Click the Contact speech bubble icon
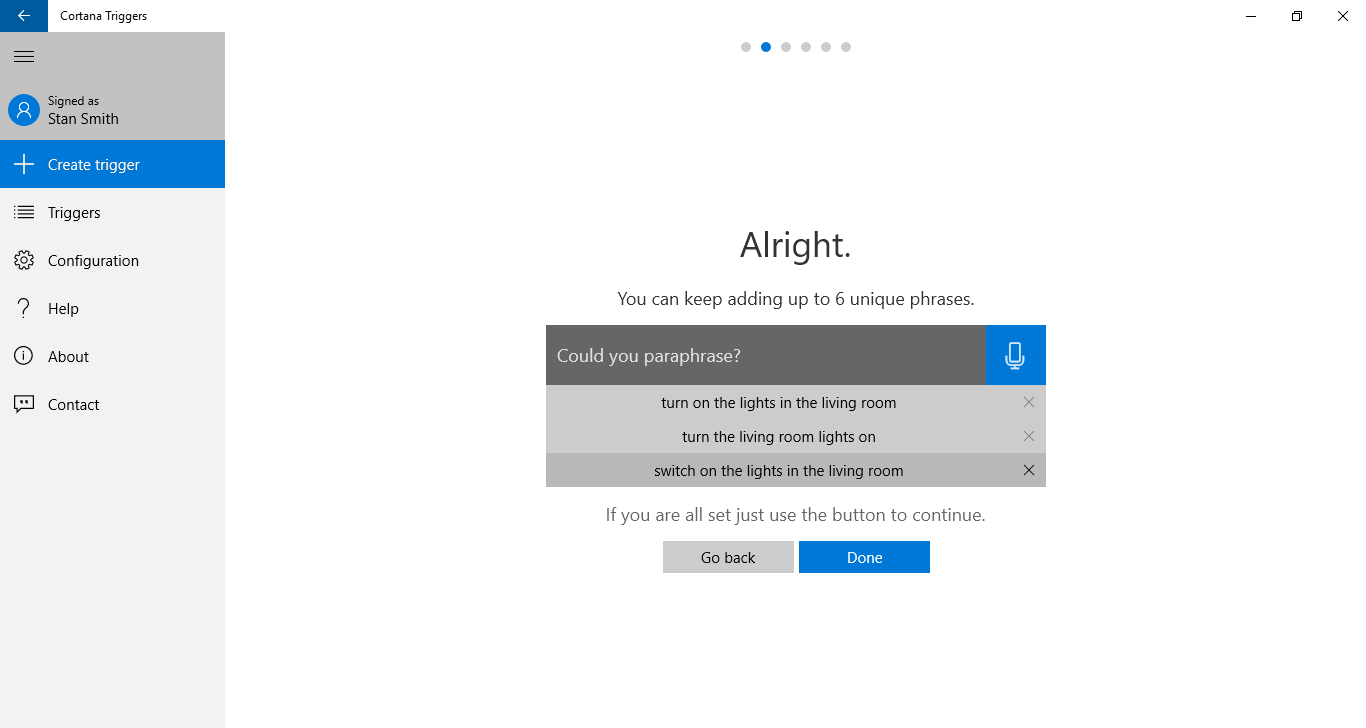 [24, 405]
